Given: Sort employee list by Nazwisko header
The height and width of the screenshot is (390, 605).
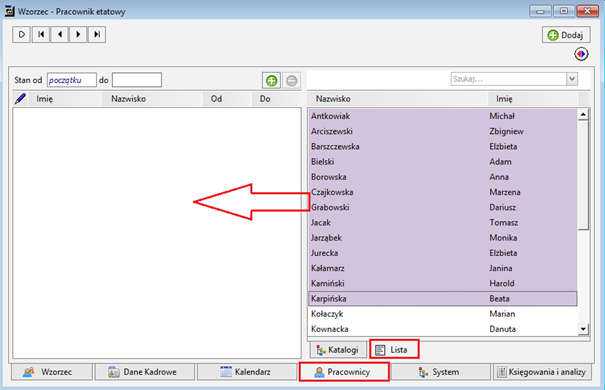Looking at the screenshot, I should (x=397, y=99).
